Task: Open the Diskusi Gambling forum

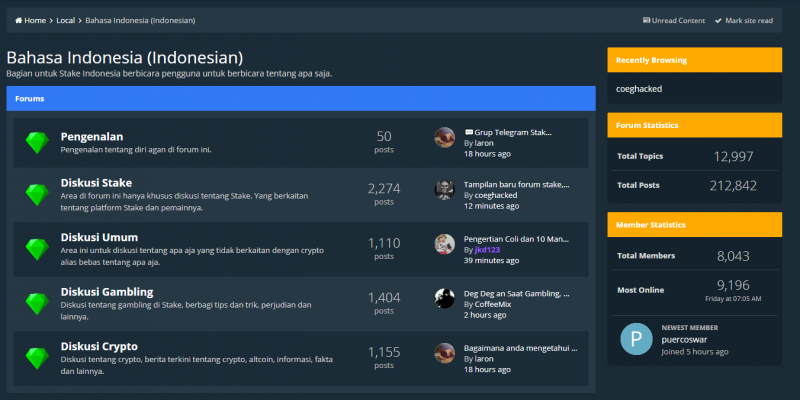Action: pos(107,292)
